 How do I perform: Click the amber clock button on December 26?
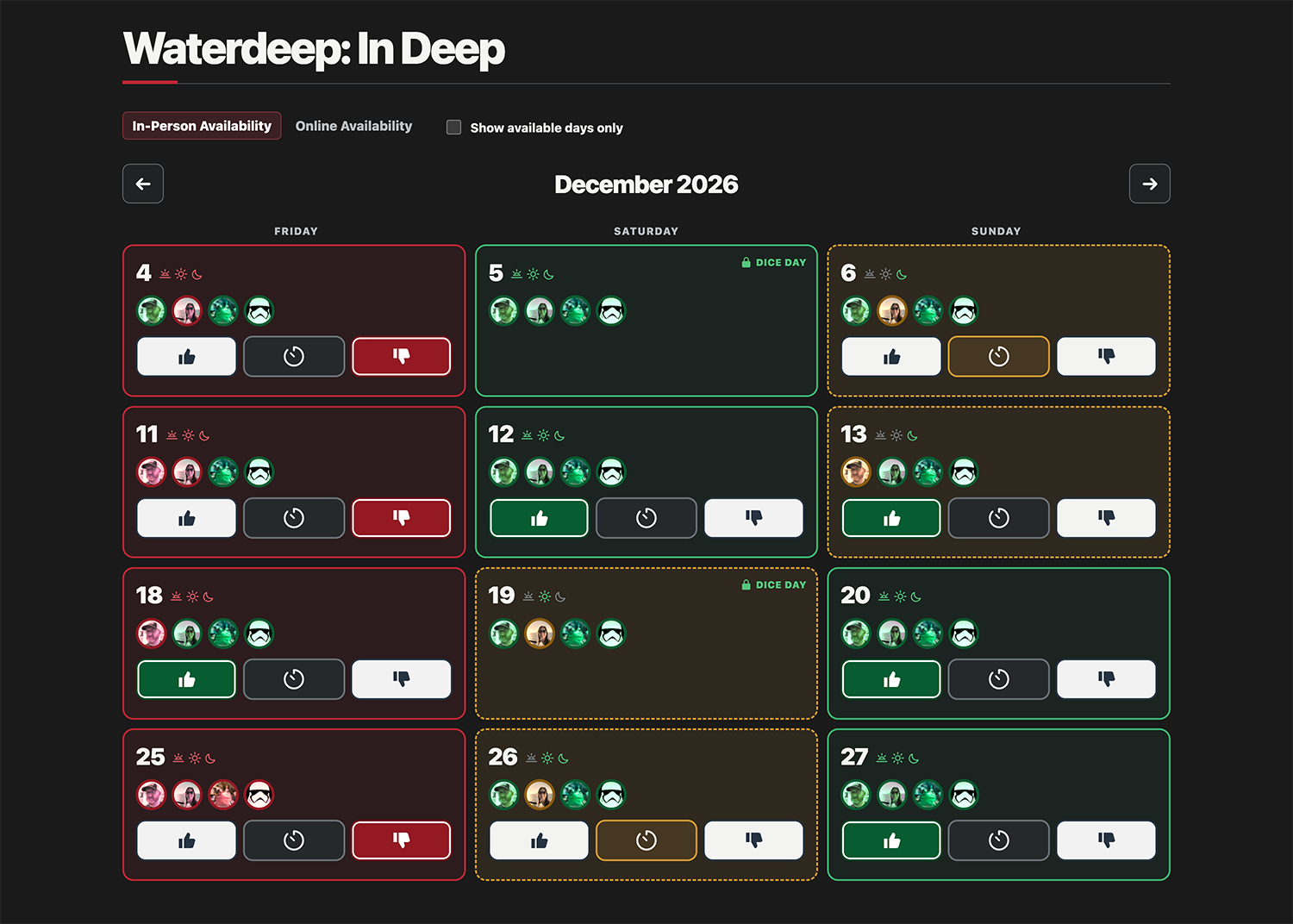pyautogui.click(x=646, y=840)
